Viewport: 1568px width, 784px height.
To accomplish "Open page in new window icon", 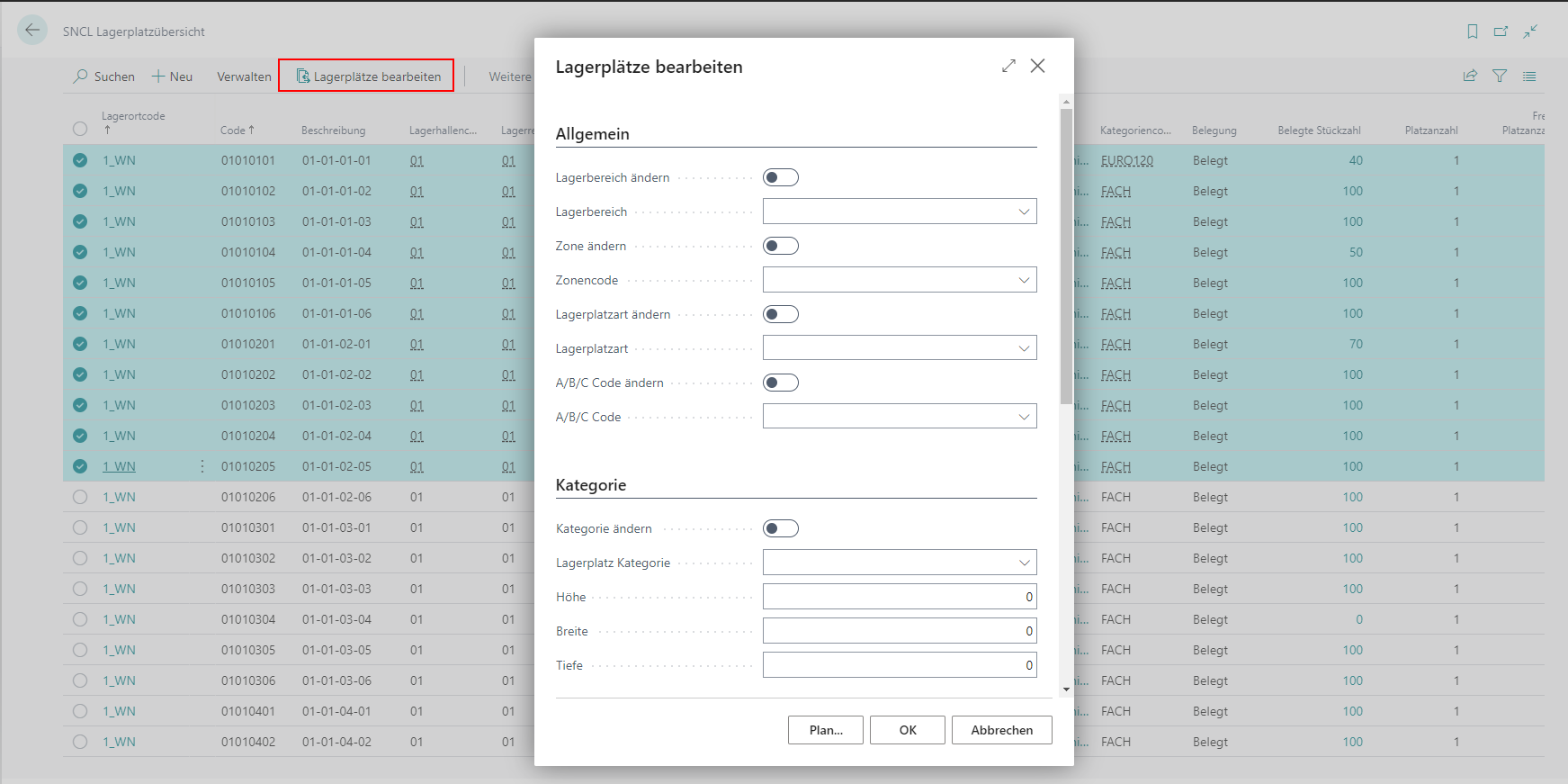I will tap(1501, 32).
